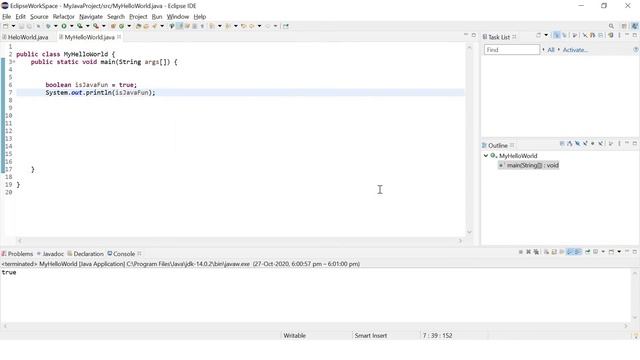The image size is (640, 360).
Task: Open the New Task dropdown arrow
Action: click(x=546, y=36)
